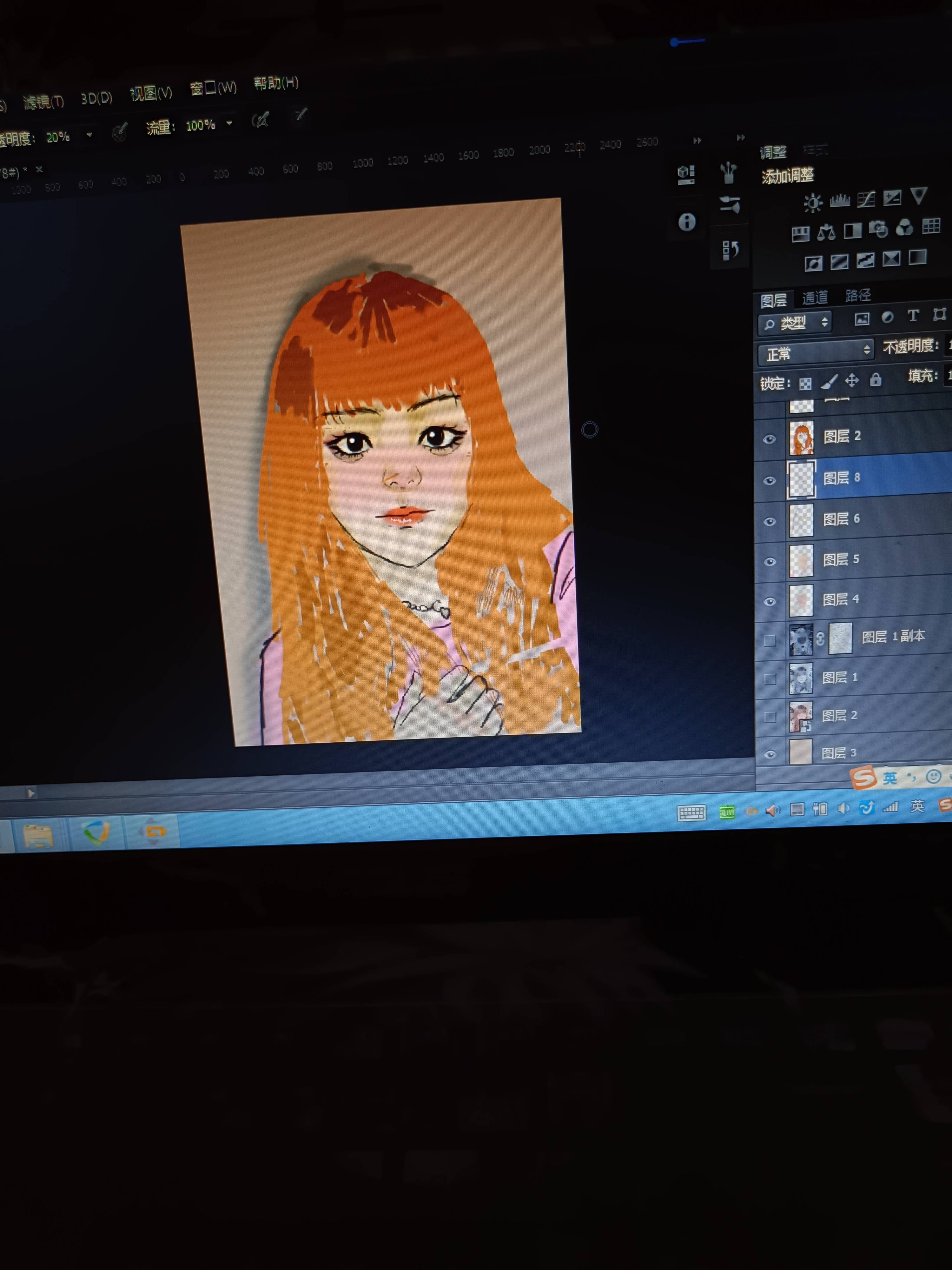Add a Color Balance adjustment

(826, 232)
